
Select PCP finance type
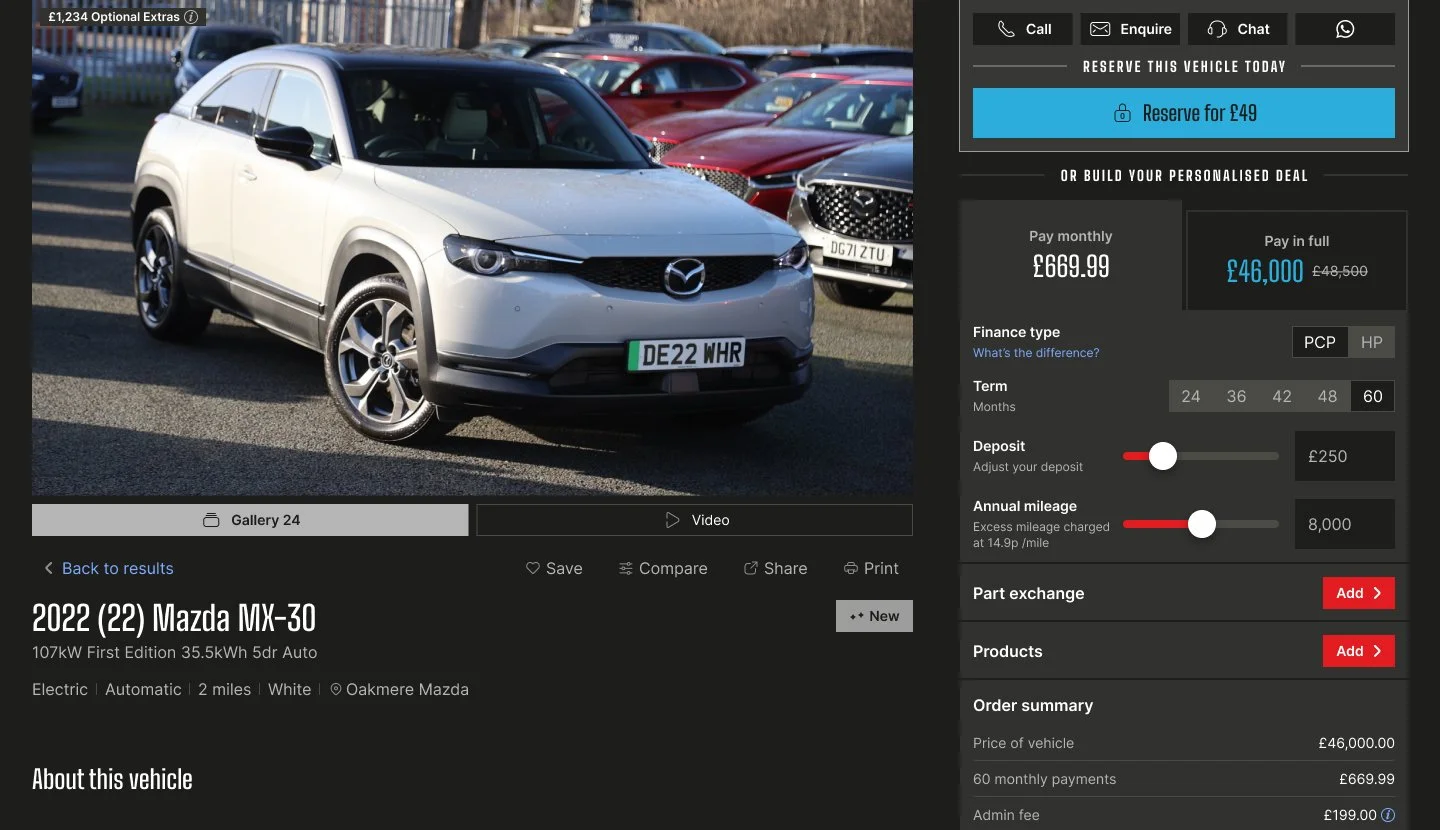click(1320, 342)
